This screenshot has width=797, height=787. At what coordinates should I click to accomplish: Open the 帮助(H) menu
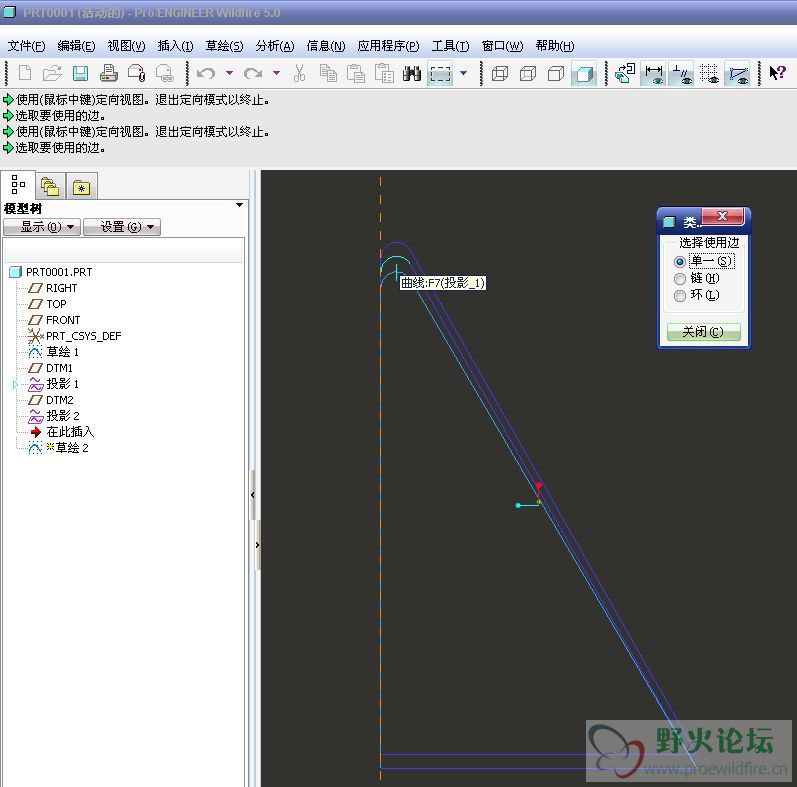click(x=555, y=46)
